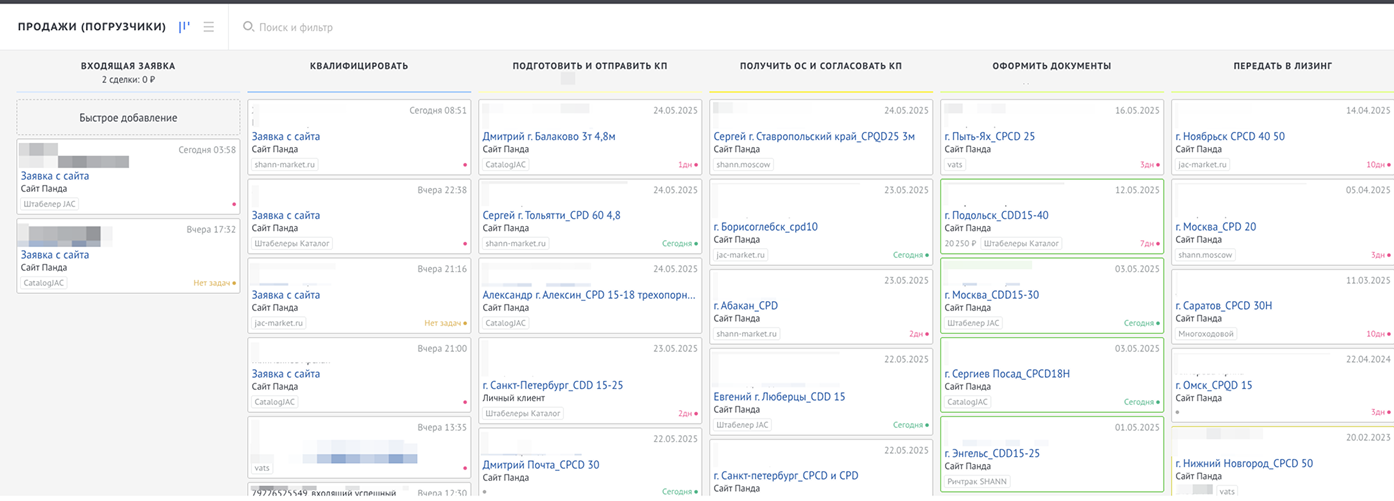Click ПЕРЕДАТЬ В ЛИЗИНГ column header
The image size is (1394, 501).
coord(1283,66)
